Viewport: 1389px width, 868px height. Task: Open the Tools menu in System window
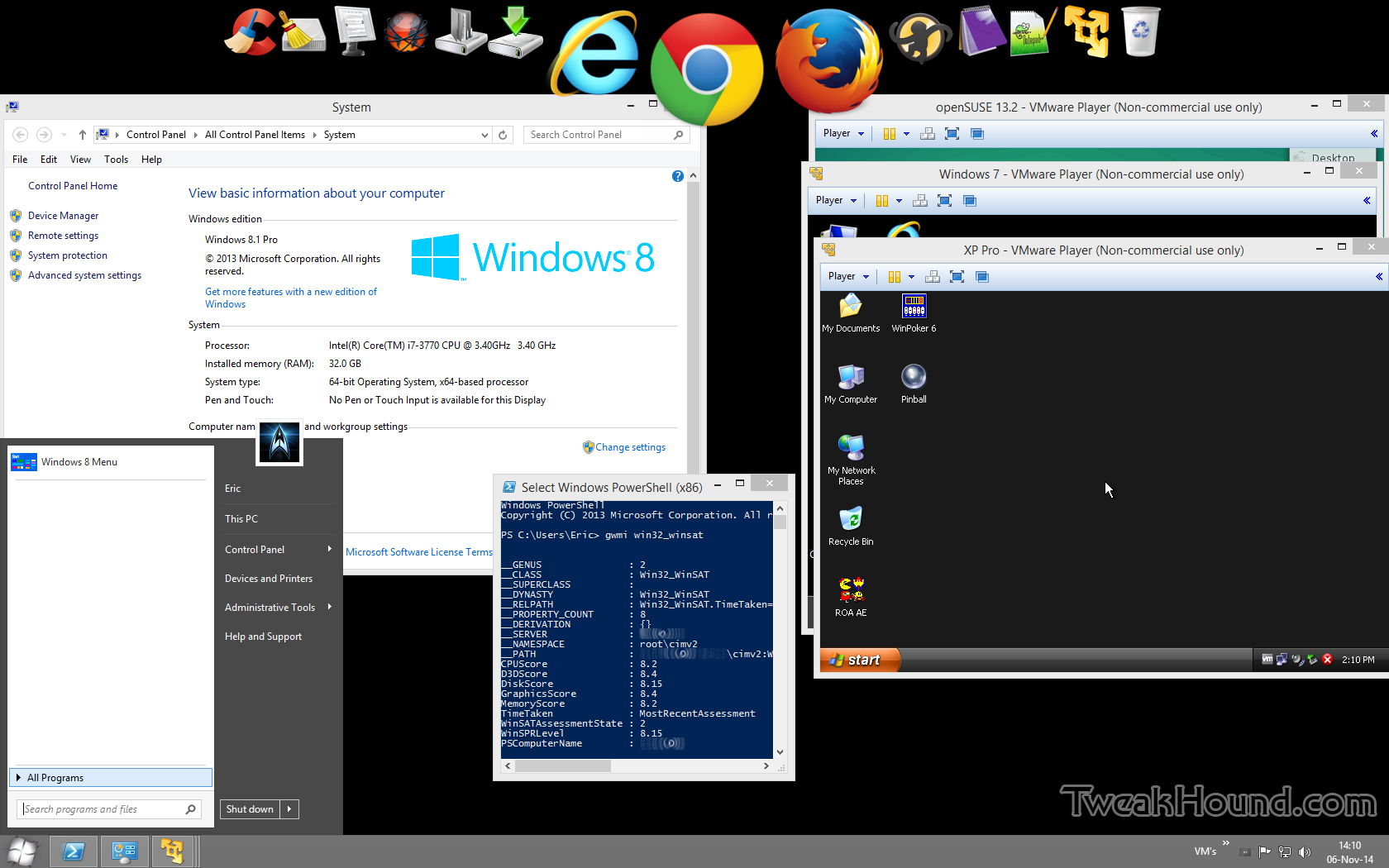coord(116,160)
